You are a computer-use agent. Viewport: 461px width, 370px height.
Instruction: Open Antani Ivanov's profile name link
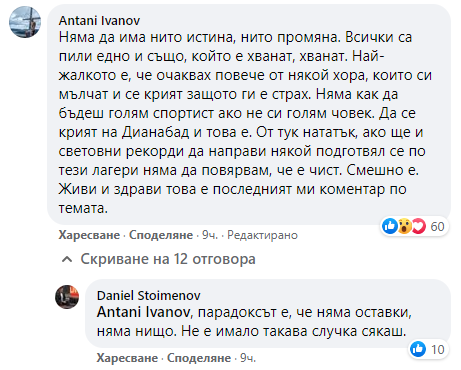99,21
